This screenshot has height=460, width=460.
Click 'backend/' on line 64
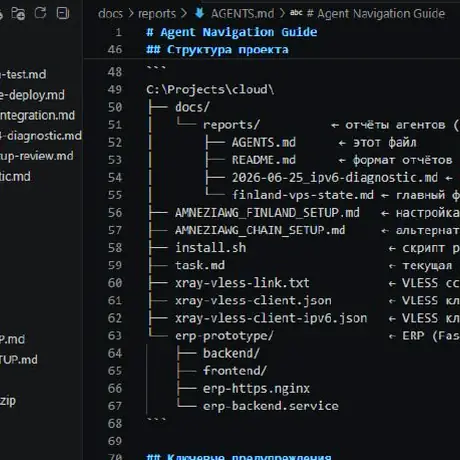tap(231, 353)
